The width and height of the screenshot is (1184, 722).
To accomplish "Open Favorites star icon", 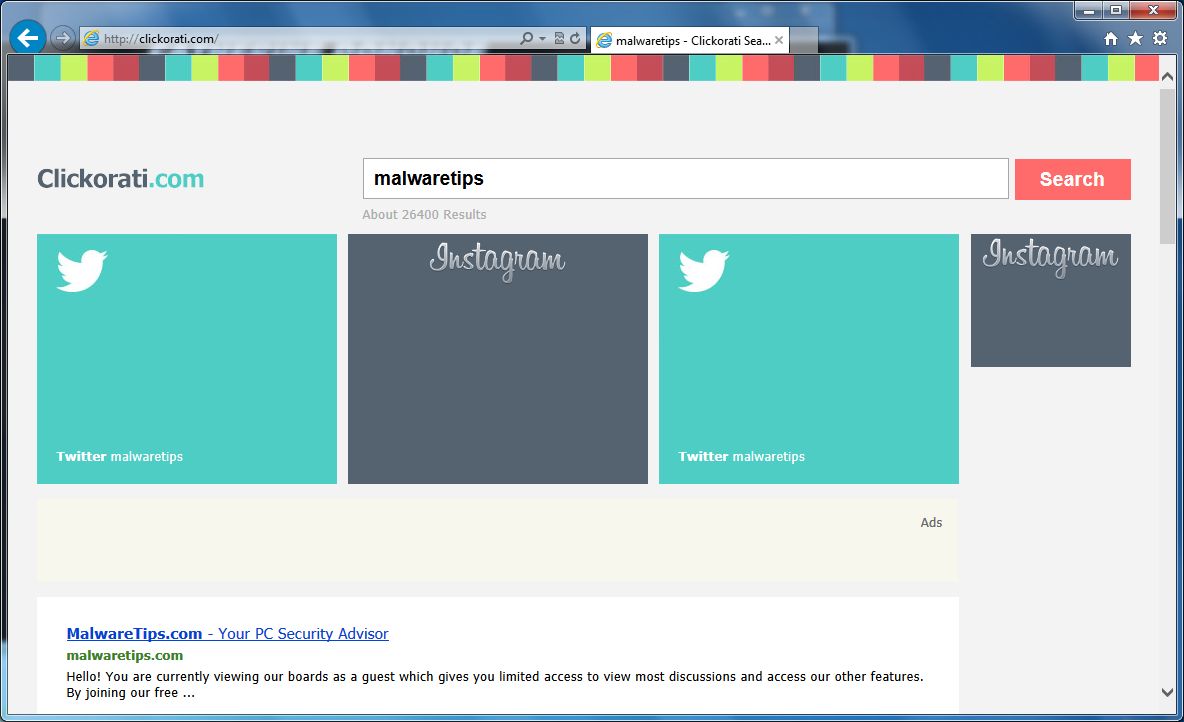I will pos(1135,39).
